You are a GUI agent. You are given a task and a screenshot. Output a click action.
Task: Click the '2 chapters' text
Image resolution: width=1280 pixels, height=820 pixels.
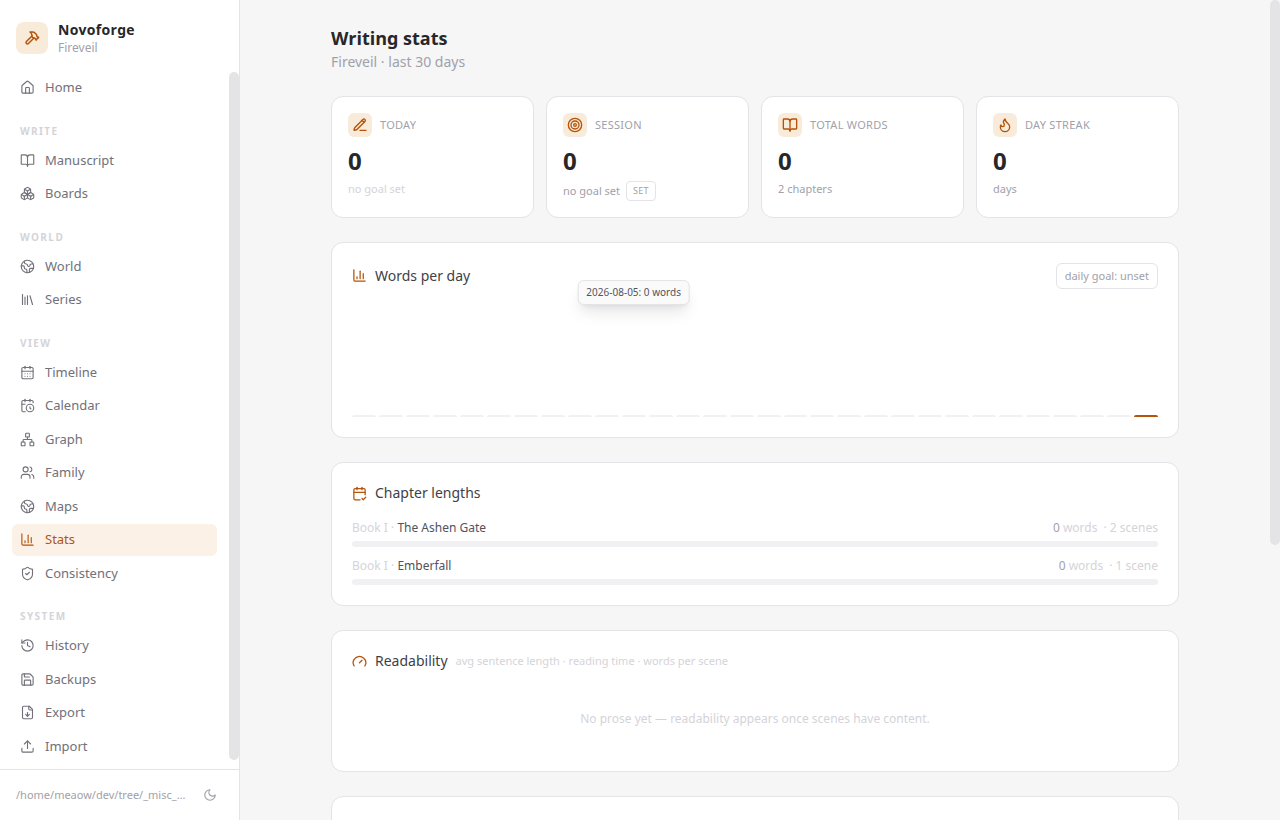click(805, 189)
